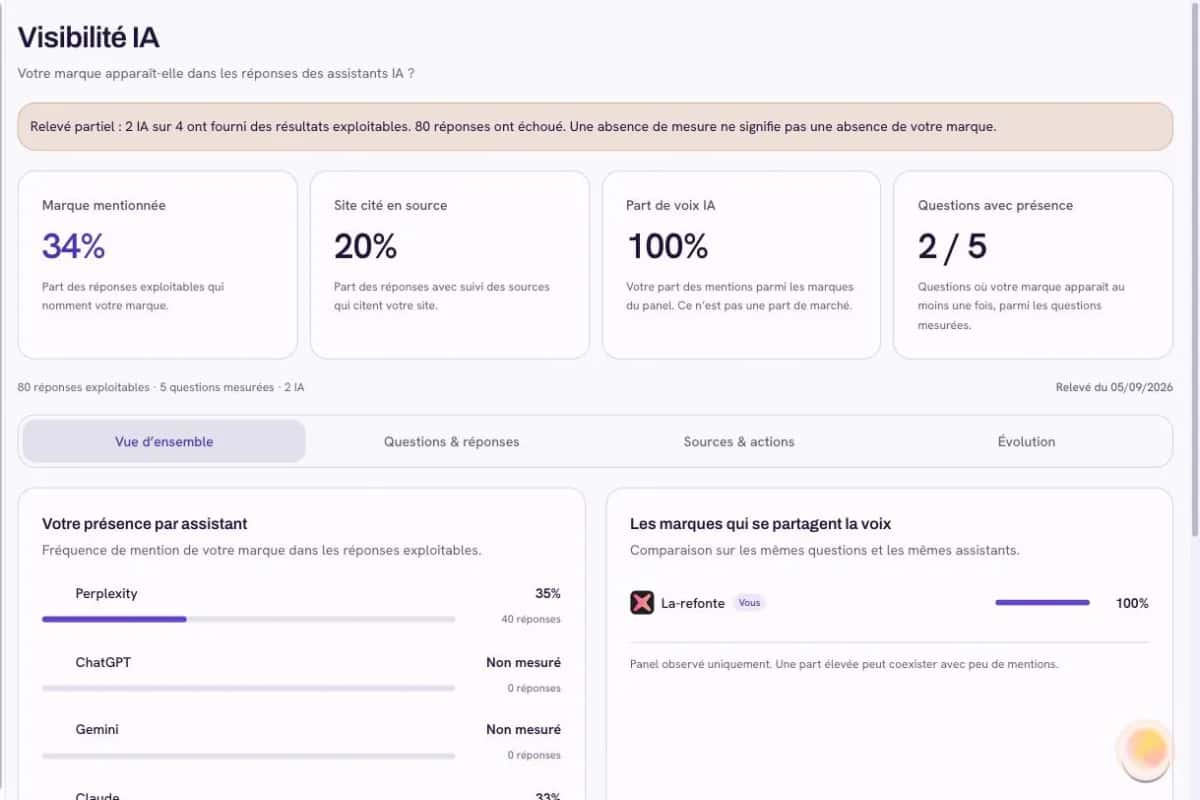
Task: Click the page's vertical scrollbar
Action: (1194, 270)
